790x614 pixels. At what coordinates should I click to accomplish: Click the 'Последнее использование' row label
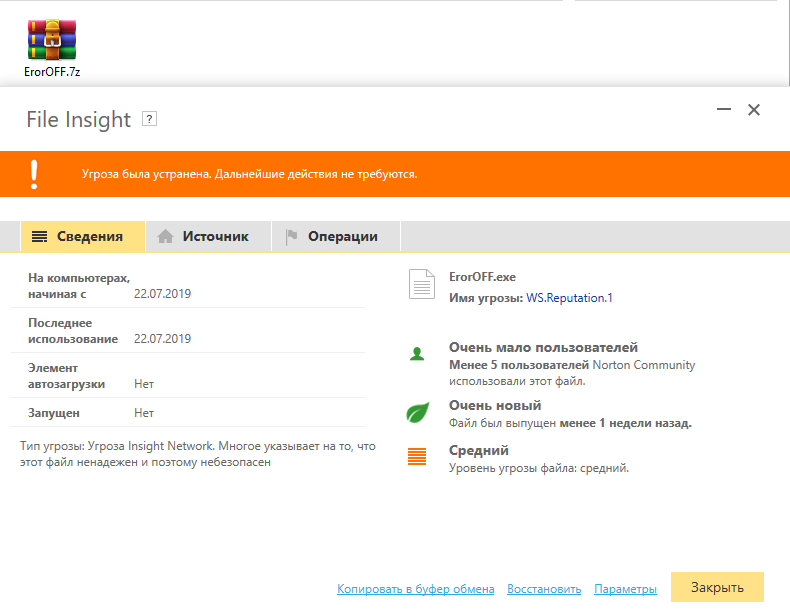click(x=73, y=331)
